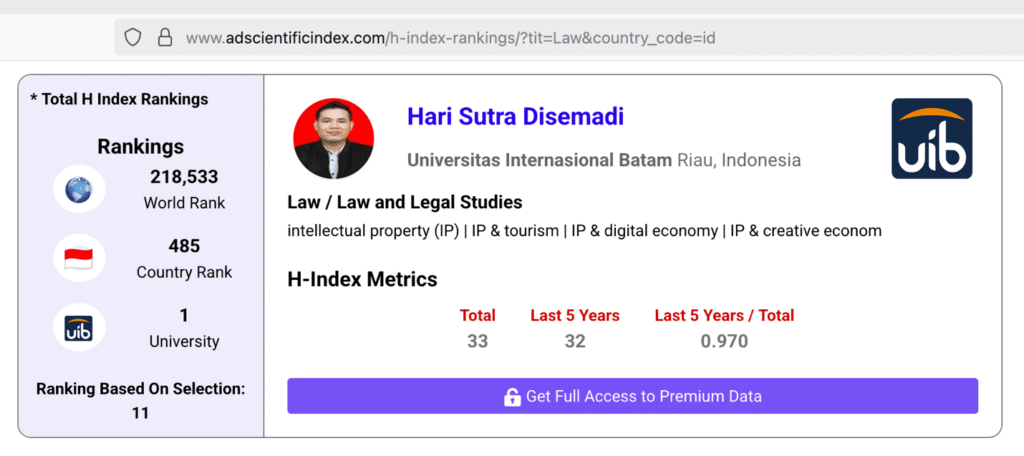Click the globe icon for World Rank
1024x456 pixels.
(79, 188)
